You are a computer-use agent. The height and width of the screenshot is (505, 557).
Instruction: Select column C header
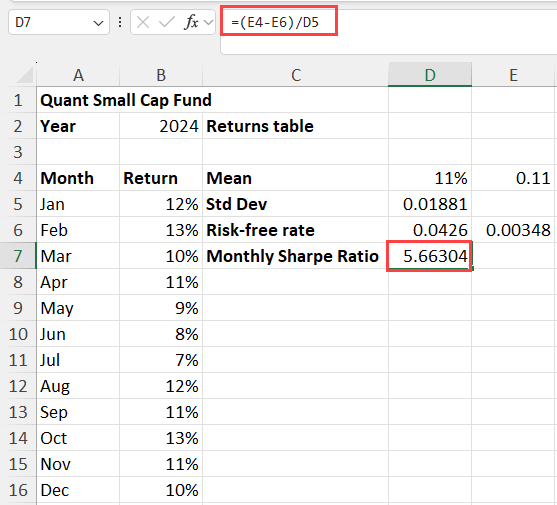[x=296, y=75]
